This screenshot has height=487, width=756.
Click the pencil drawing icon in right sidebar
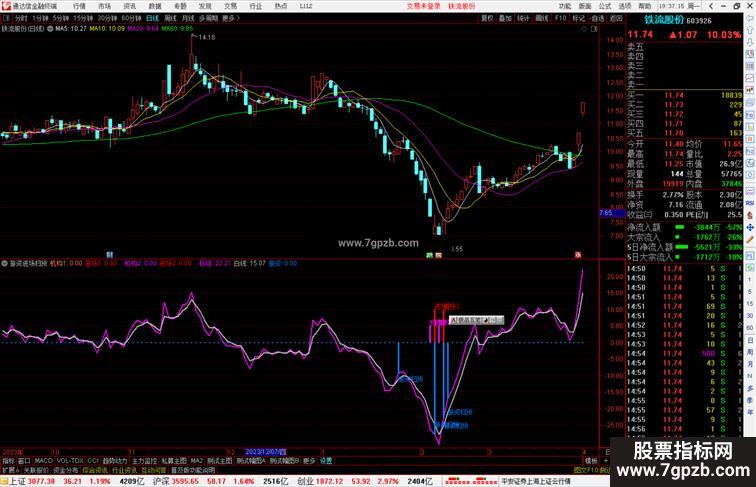[750, 240]
